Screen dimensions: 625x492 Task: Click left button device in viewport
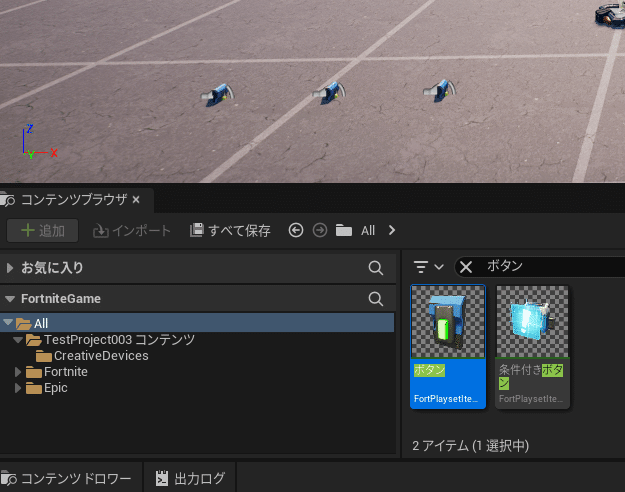coord(217,94)
